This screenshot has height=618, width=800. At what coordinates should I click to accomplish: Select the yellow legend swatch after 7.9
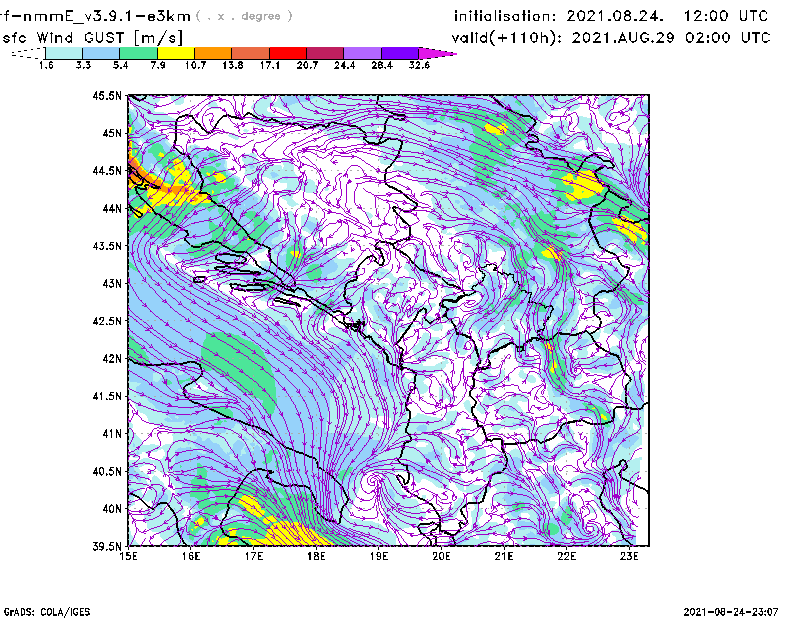(x=176, y=53)
